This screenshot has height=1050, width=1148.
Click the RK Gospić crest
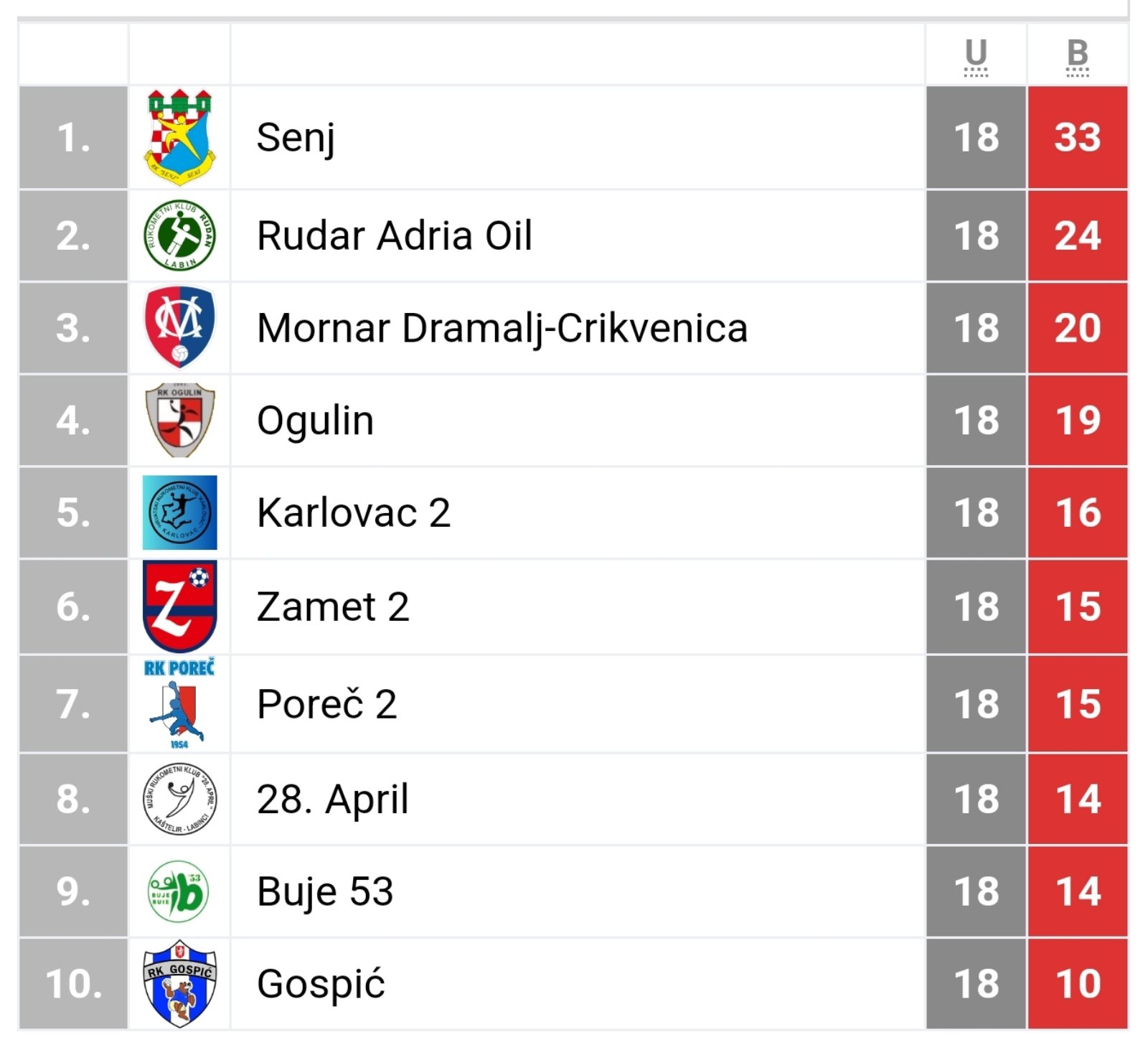point(179,983)
